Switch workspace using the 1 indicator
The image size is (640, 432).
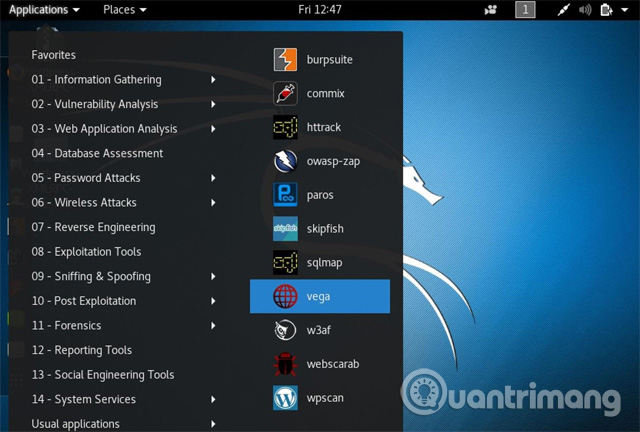tap(525, 10)
